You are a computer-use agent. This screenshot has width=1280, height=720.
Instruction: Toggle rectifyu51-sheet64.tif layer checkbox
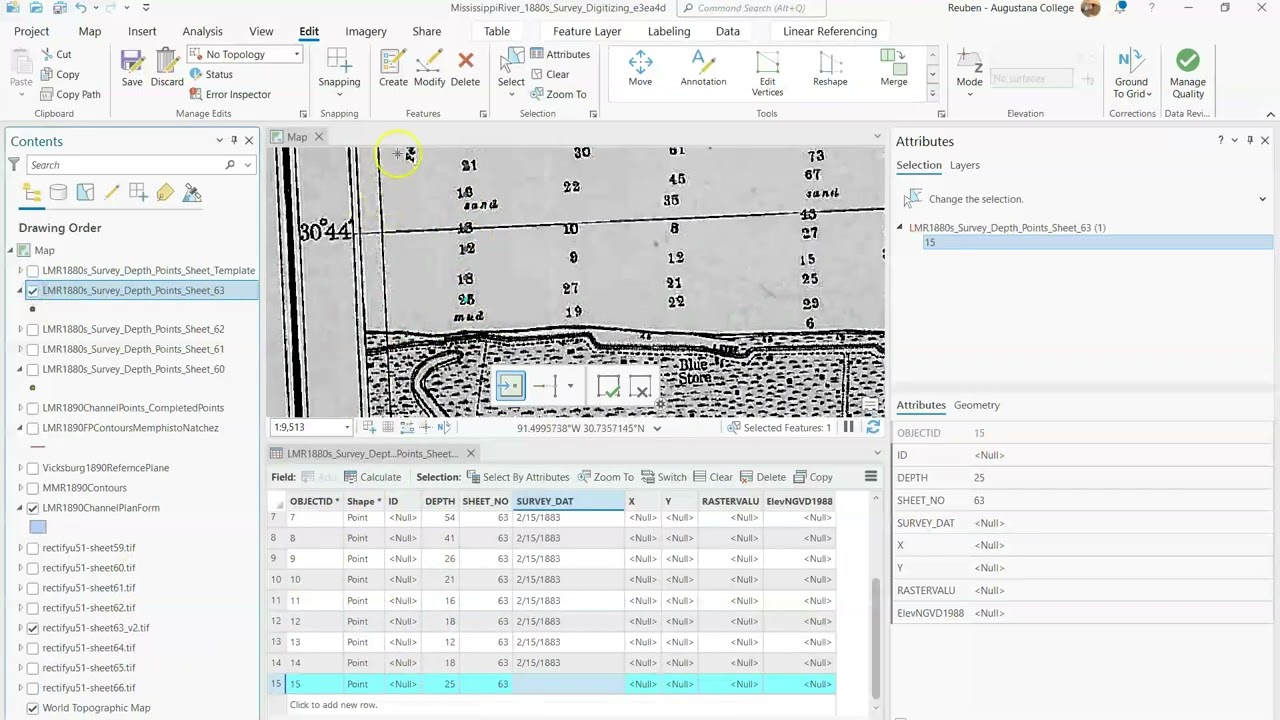33,648
